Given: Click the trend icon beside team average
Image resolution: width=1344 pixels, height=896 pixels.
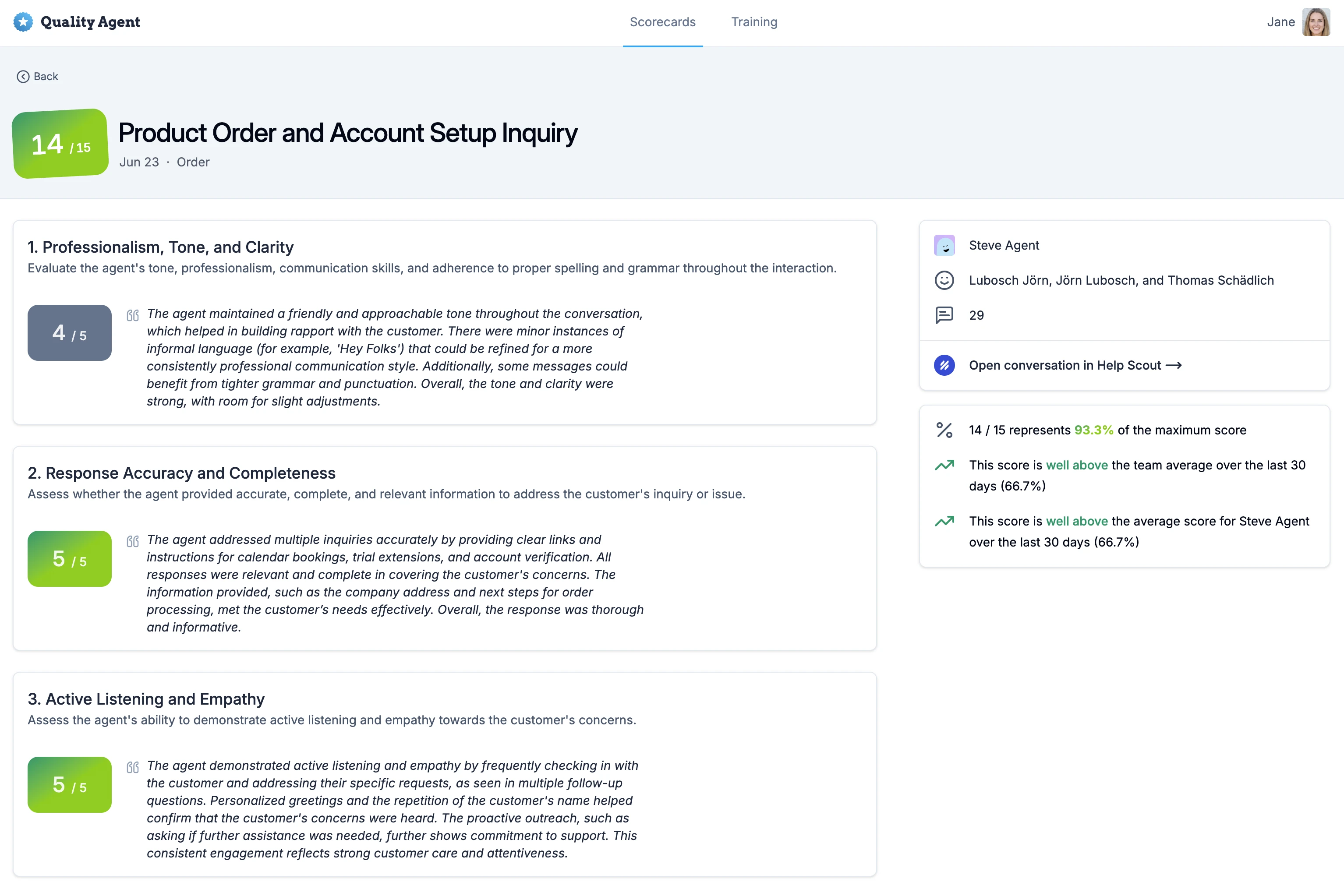Looking at the screenshot, I should (944, 465).
